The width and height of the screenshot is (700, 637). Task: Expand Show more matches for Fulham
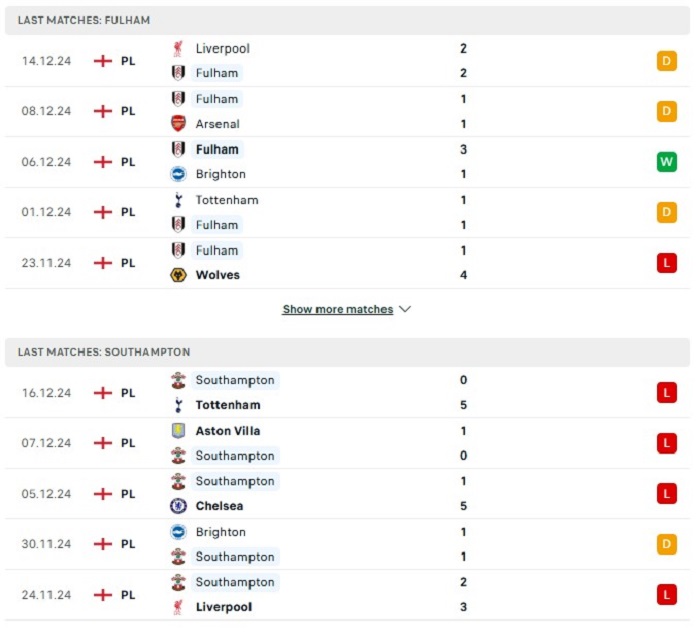(338, 309)
